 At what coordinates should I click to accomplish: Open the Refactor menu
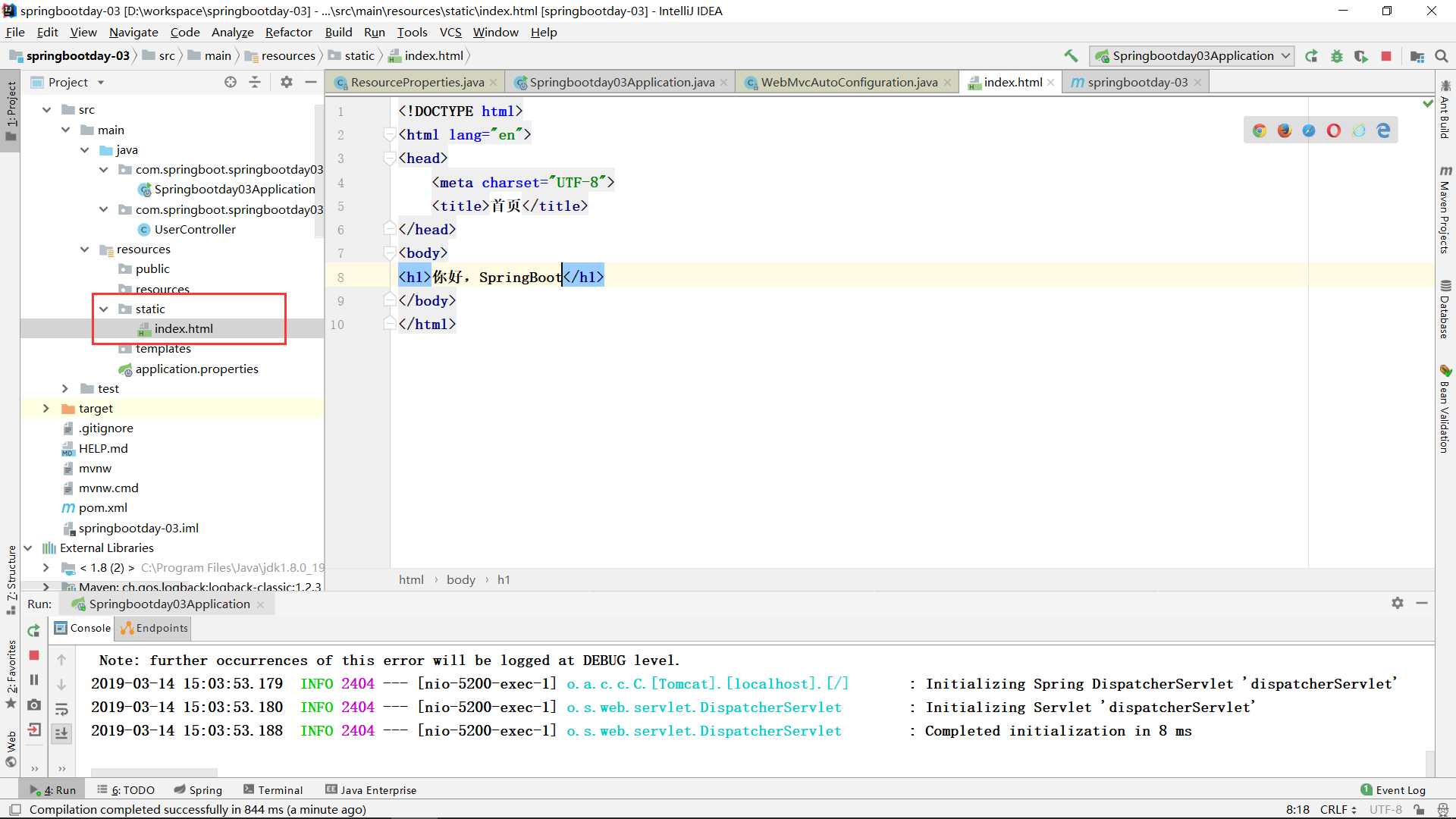[288, 32]
